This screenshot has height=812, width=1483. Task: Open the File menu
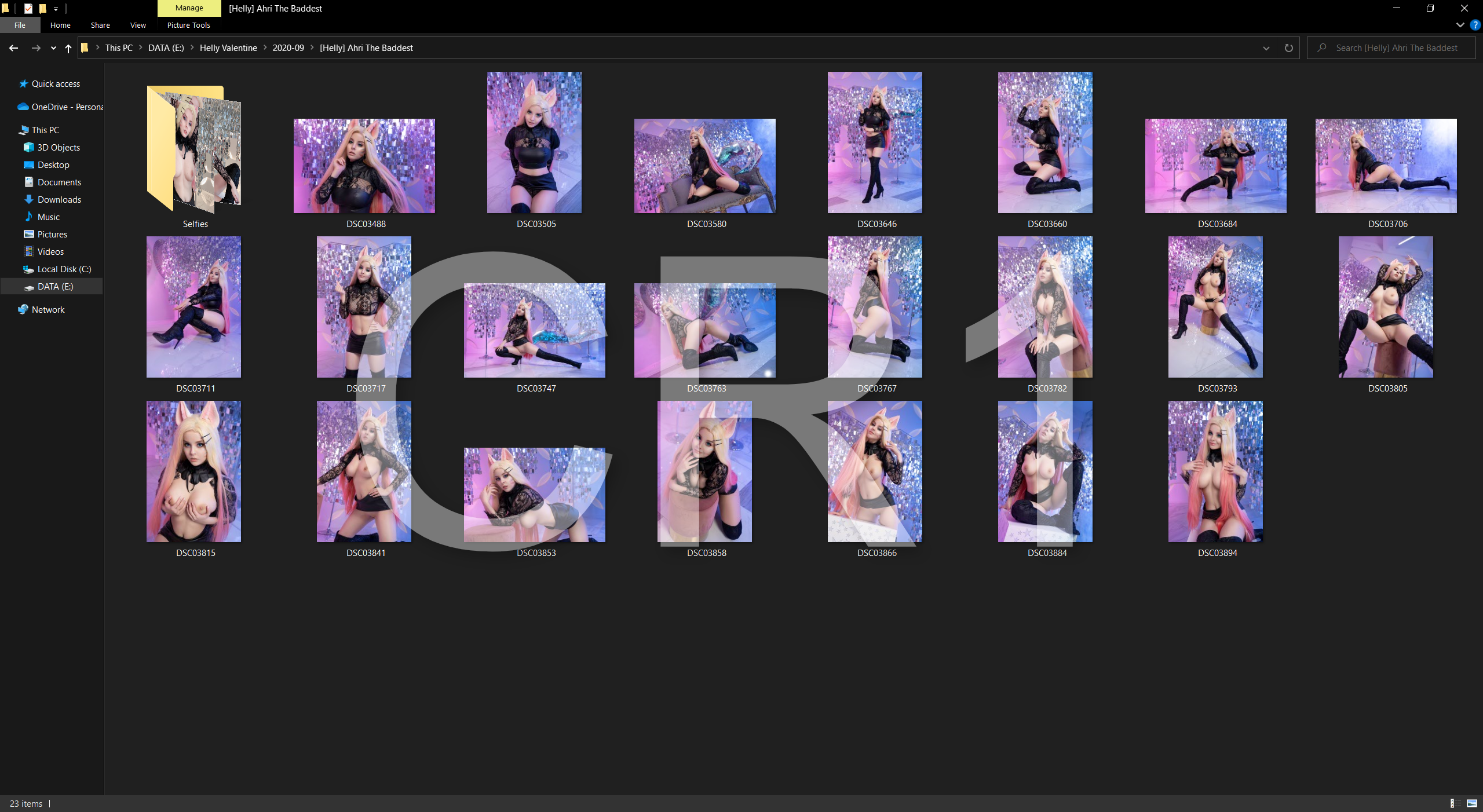[x=20, y=25]
